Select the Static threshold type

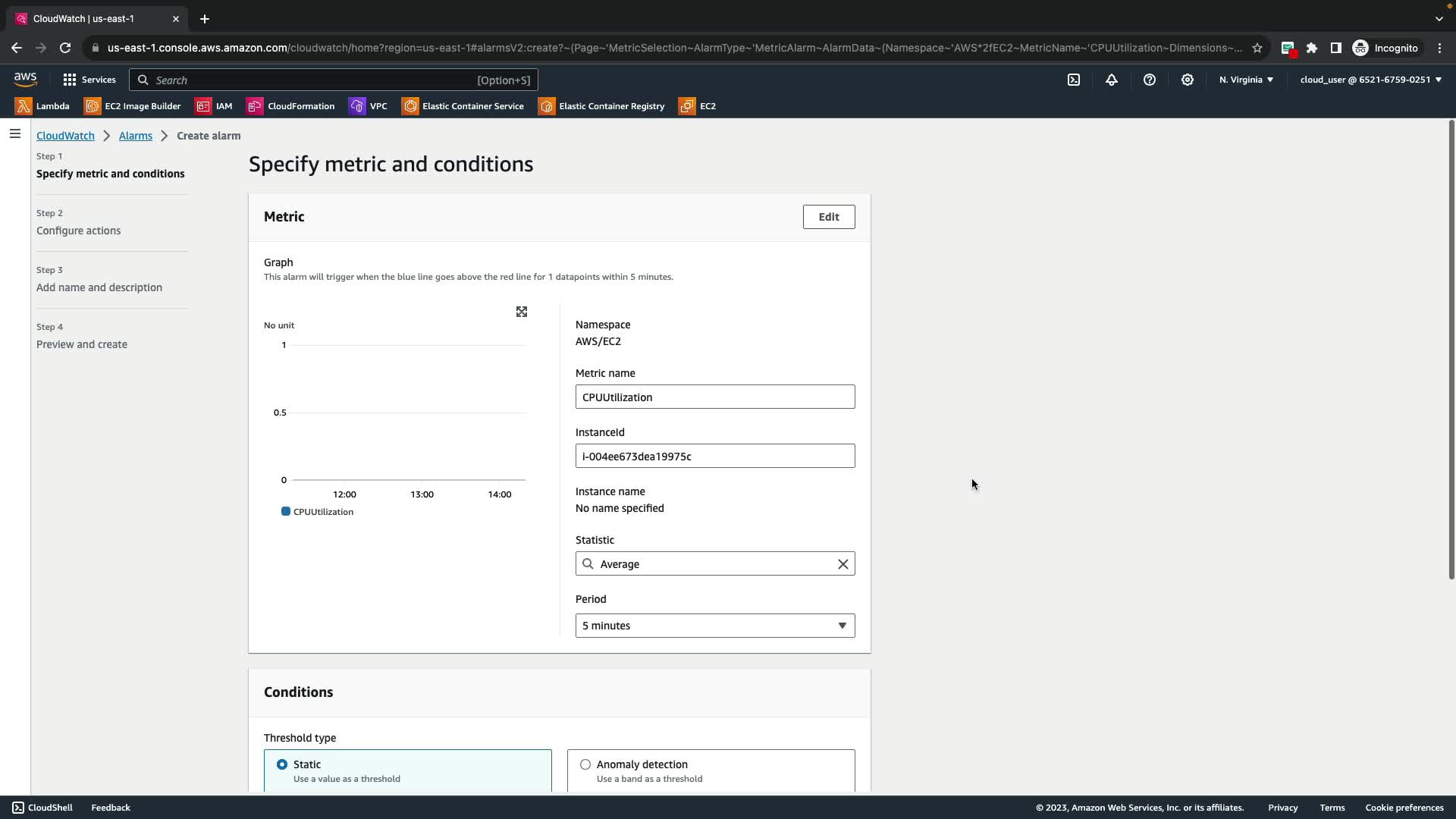tap(282, 764)
